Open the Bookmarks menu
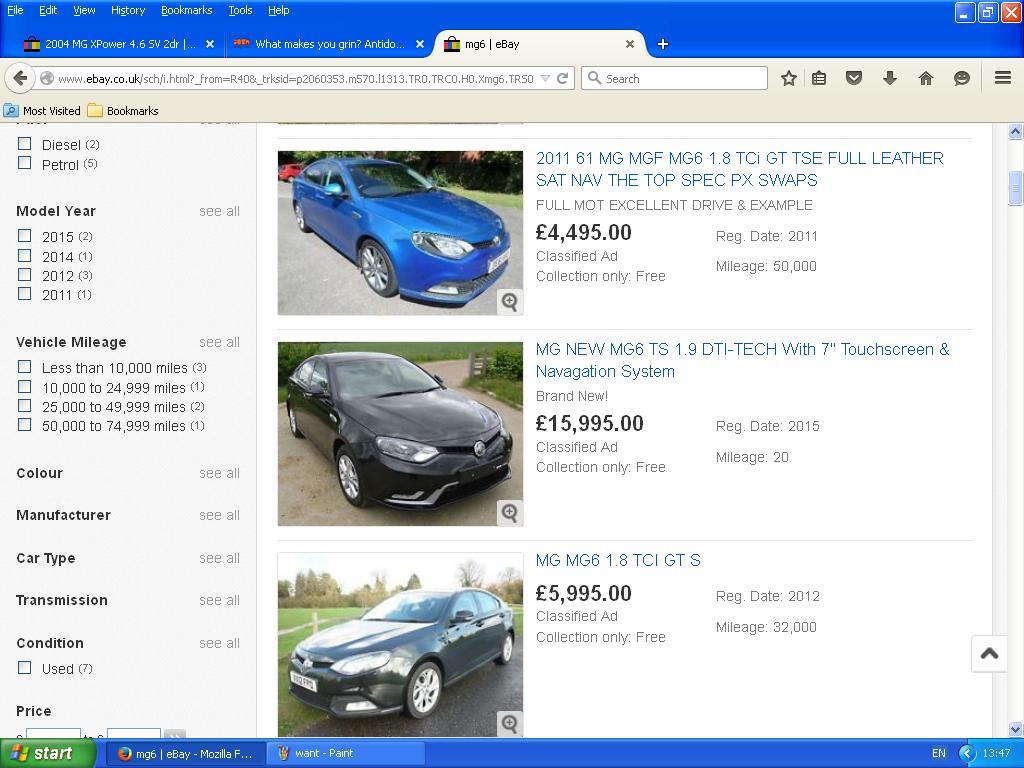 point(187,10)
